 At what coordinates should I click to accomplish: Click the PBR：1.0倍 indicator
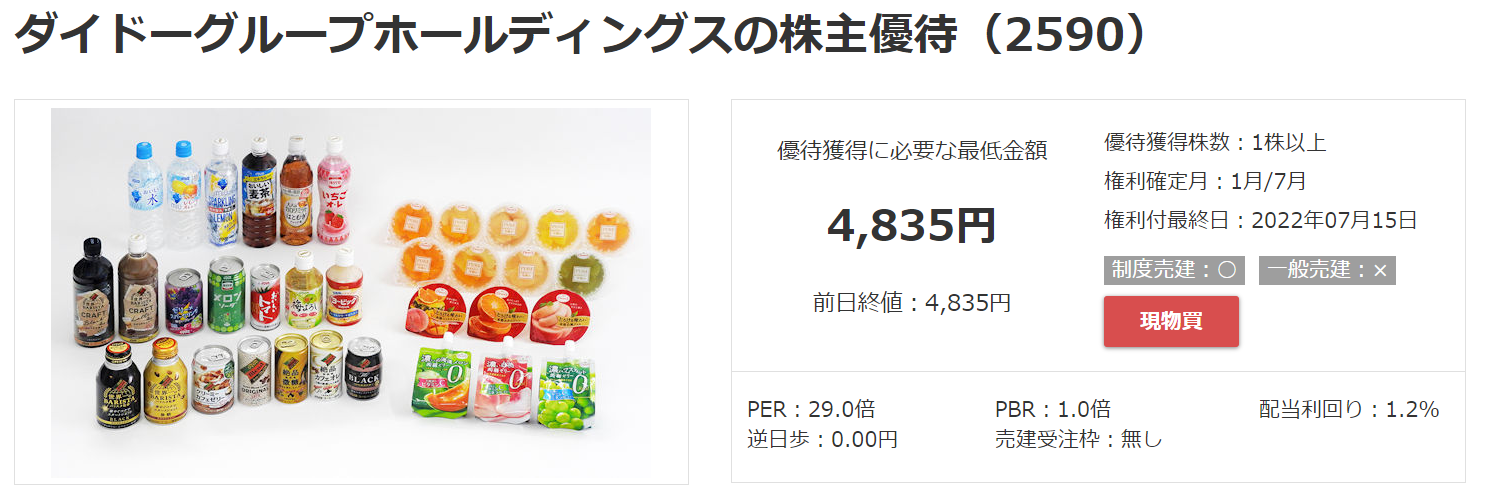point(1053,409)
